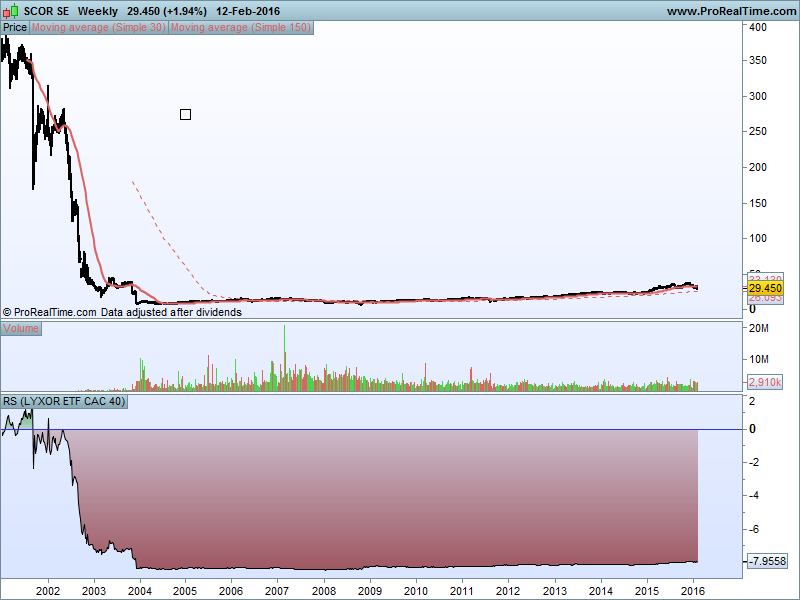Click the 2005 year on time axis
The width and height of the screenshot is (800, 600).
point(185,591)
